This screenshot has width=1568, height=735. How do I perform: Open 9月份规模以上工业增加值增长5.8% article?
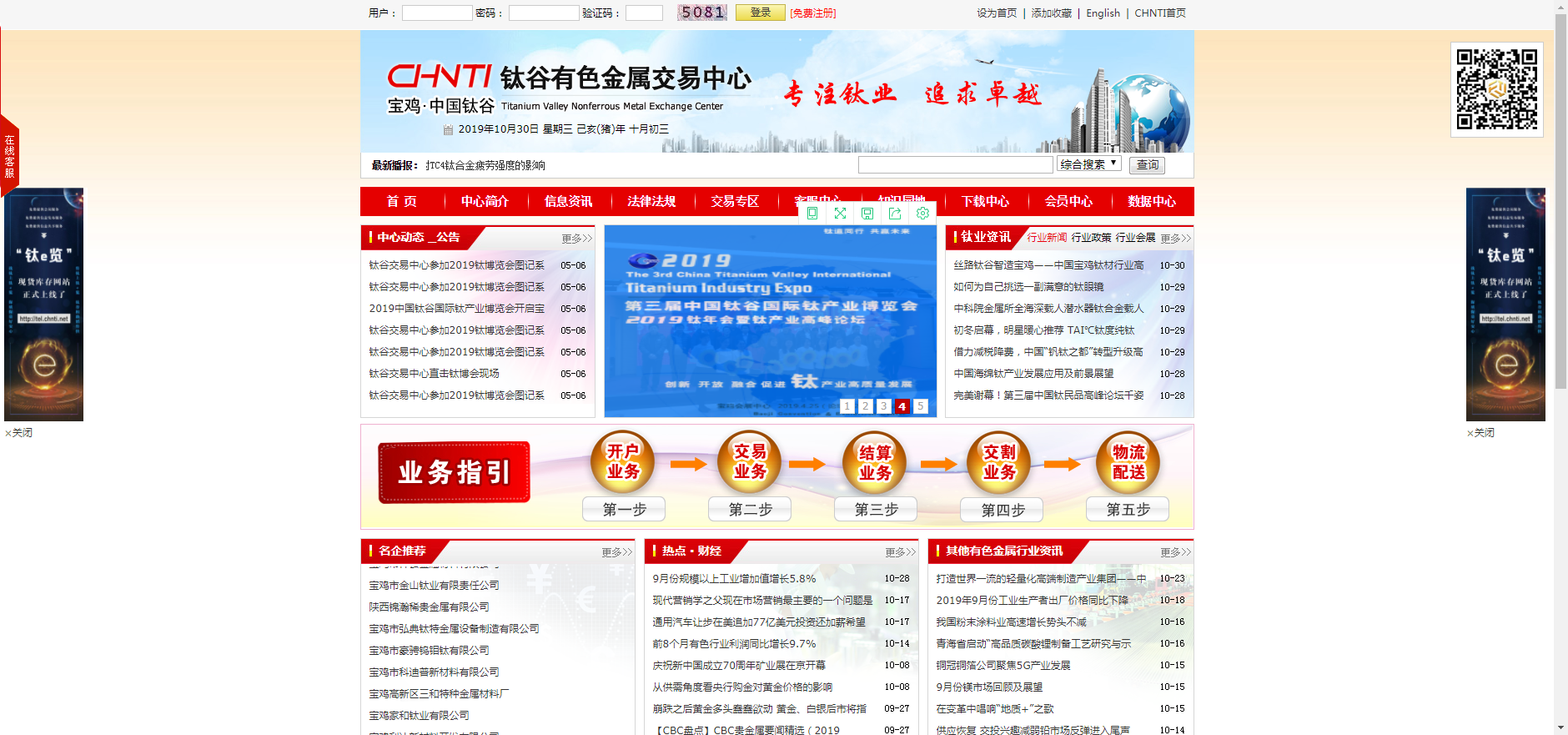tap(734, 578)
